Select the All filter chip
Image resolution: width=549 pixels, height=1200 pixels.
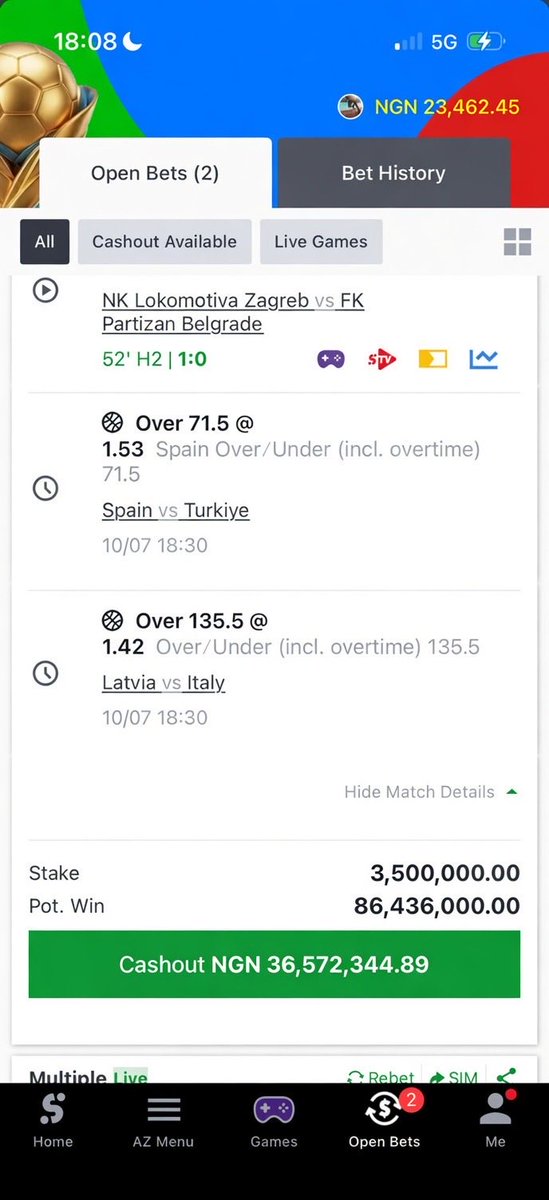click(x=45, y=241)
